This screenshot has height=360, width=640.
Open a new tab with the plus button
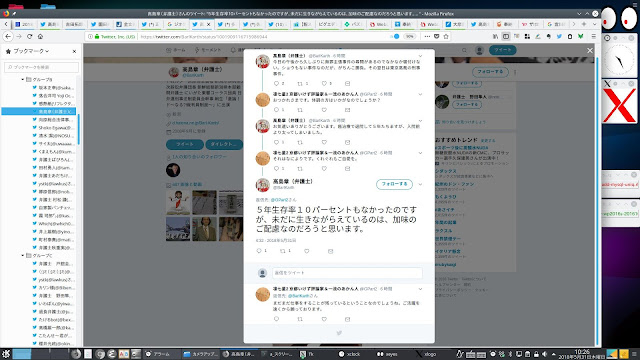(x=584, y=24)
